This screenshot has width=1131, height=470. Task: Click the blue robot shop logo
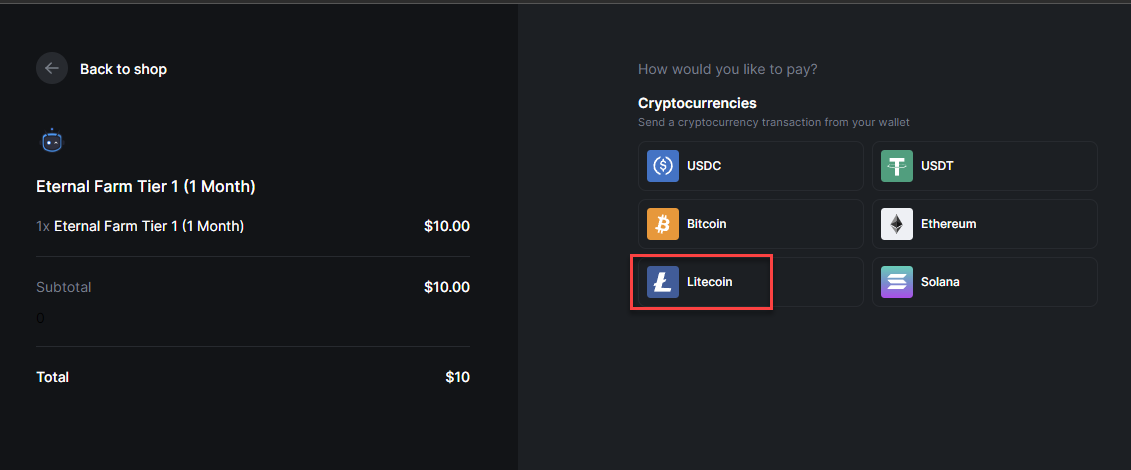(x=52, y=141)
